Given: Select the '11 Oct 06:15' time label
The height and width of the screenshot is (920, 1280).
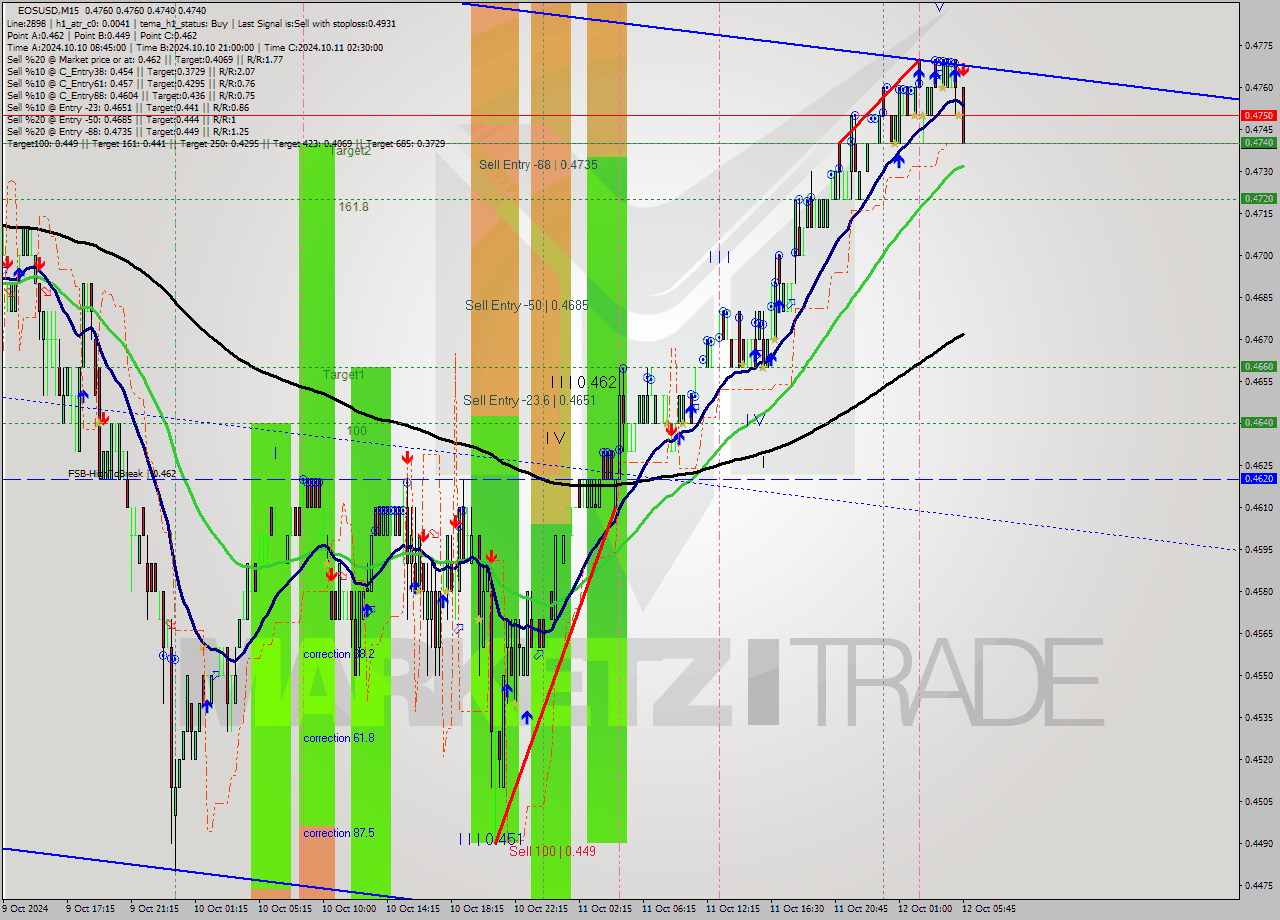Looking at the screenshot, I should pos(668,909).
